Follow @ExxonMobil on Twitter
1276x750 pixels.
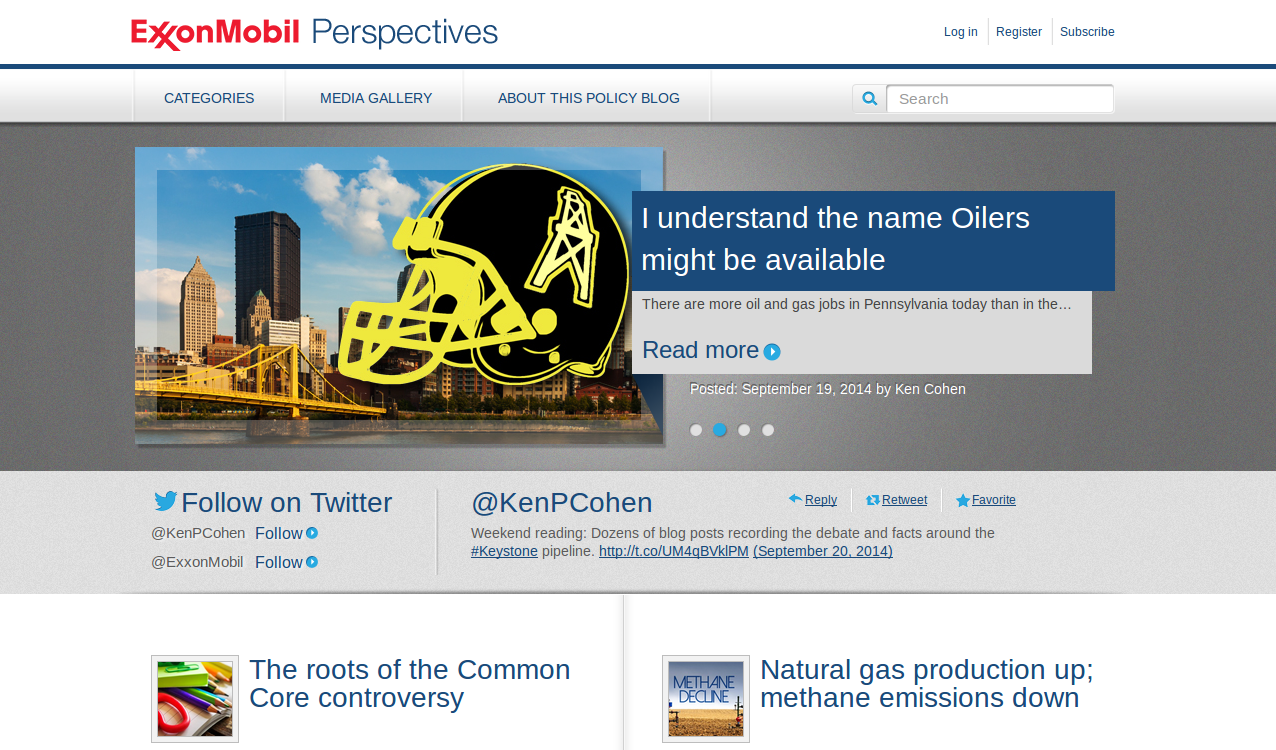click(x=278, y=562)
